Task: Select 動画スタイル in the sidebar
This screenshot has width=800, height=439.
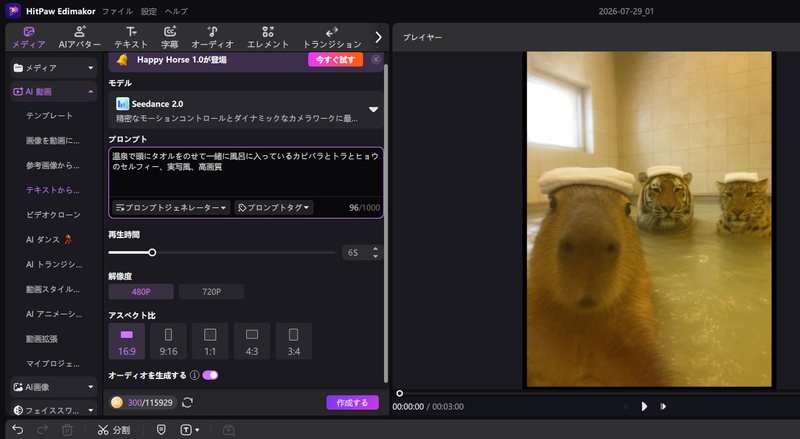Action: point(53,289)
